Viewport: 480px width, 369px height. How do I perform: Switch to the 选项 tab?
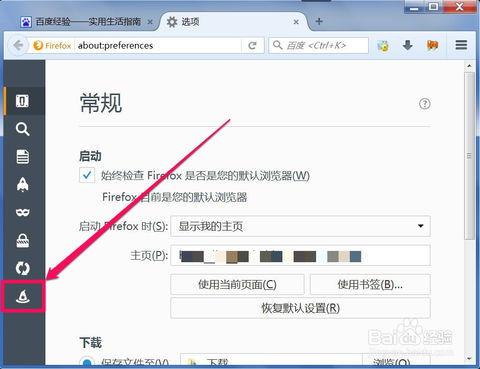233,22
